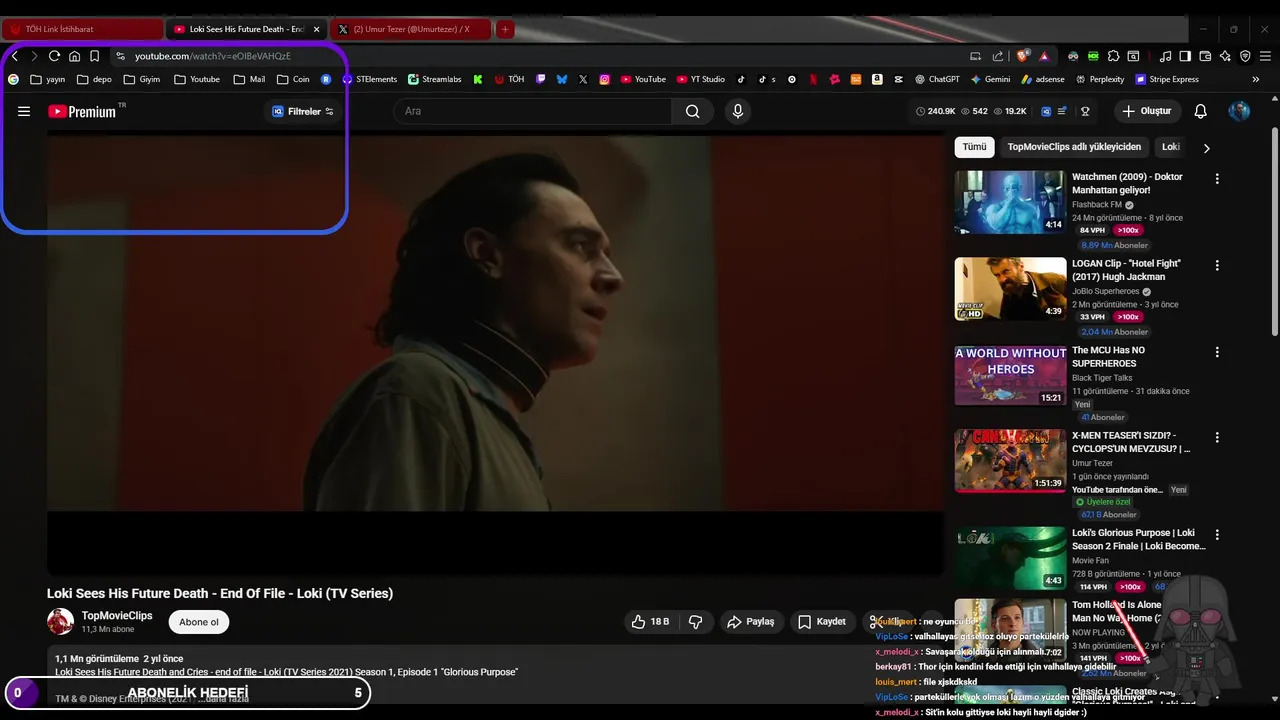Share this page via address bar icon

coord(998,56)
